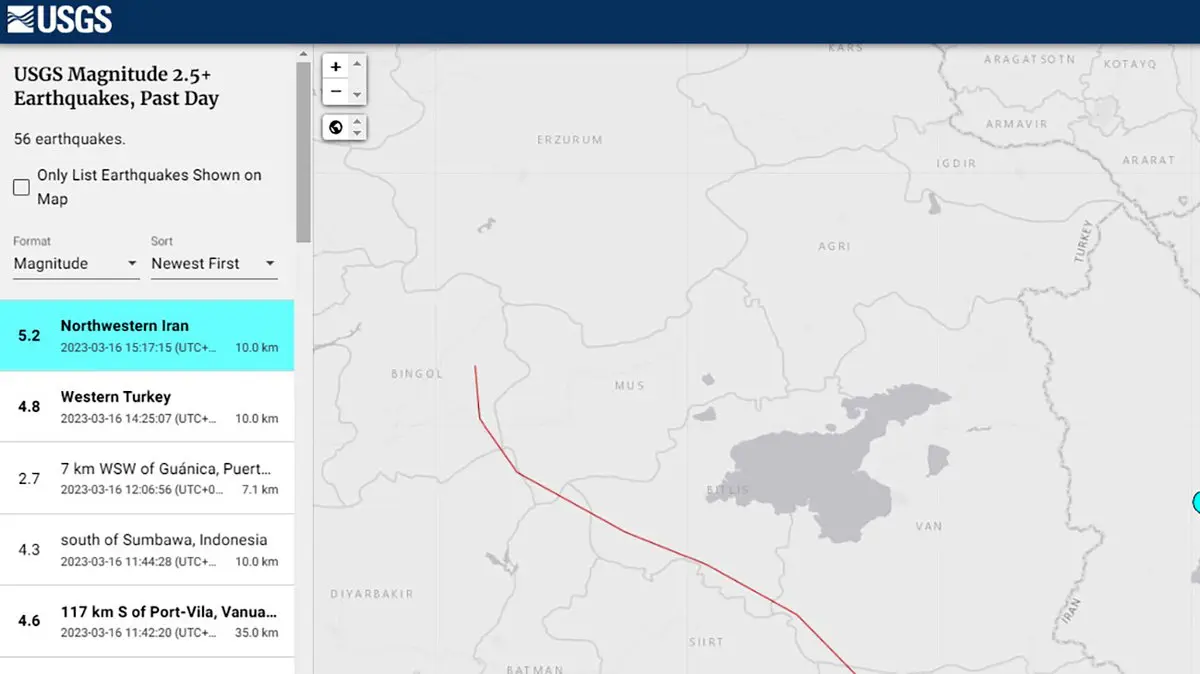Image resolution: width=1200 pixels, height=674 pixels.
Task: Zoom out the map with the minus button
Action: coord(336,92)
